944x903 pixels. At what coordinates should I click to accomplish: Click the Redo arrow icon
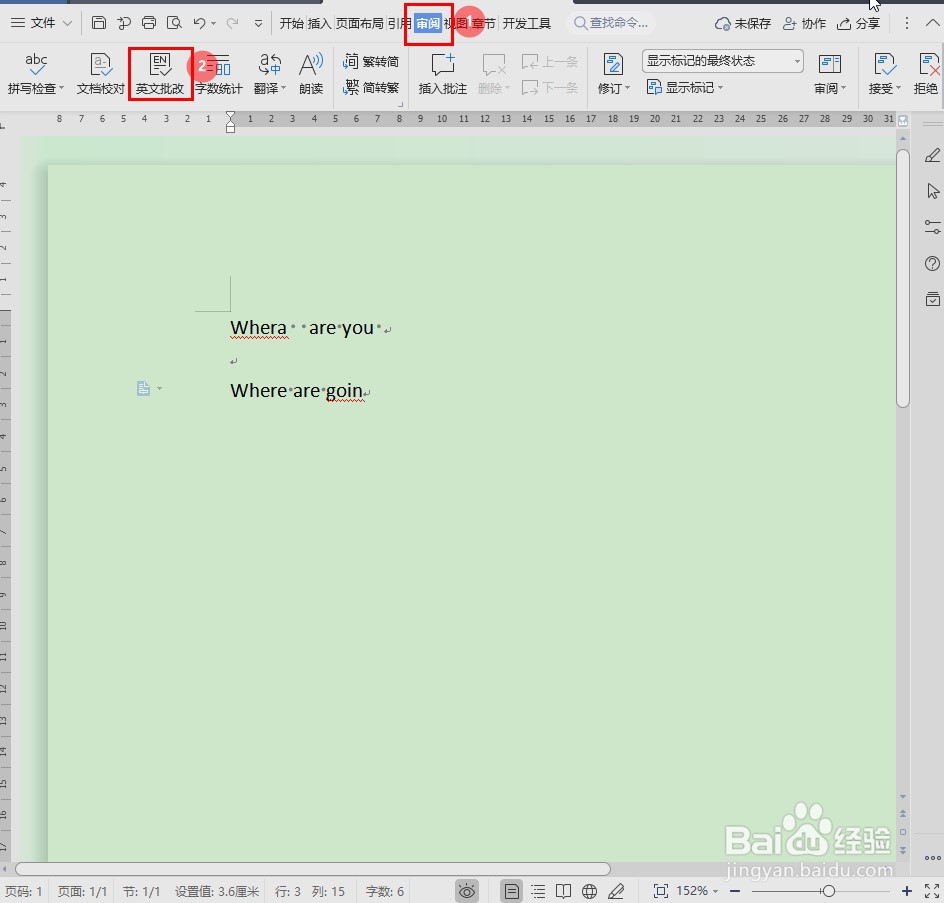point(232,23)
